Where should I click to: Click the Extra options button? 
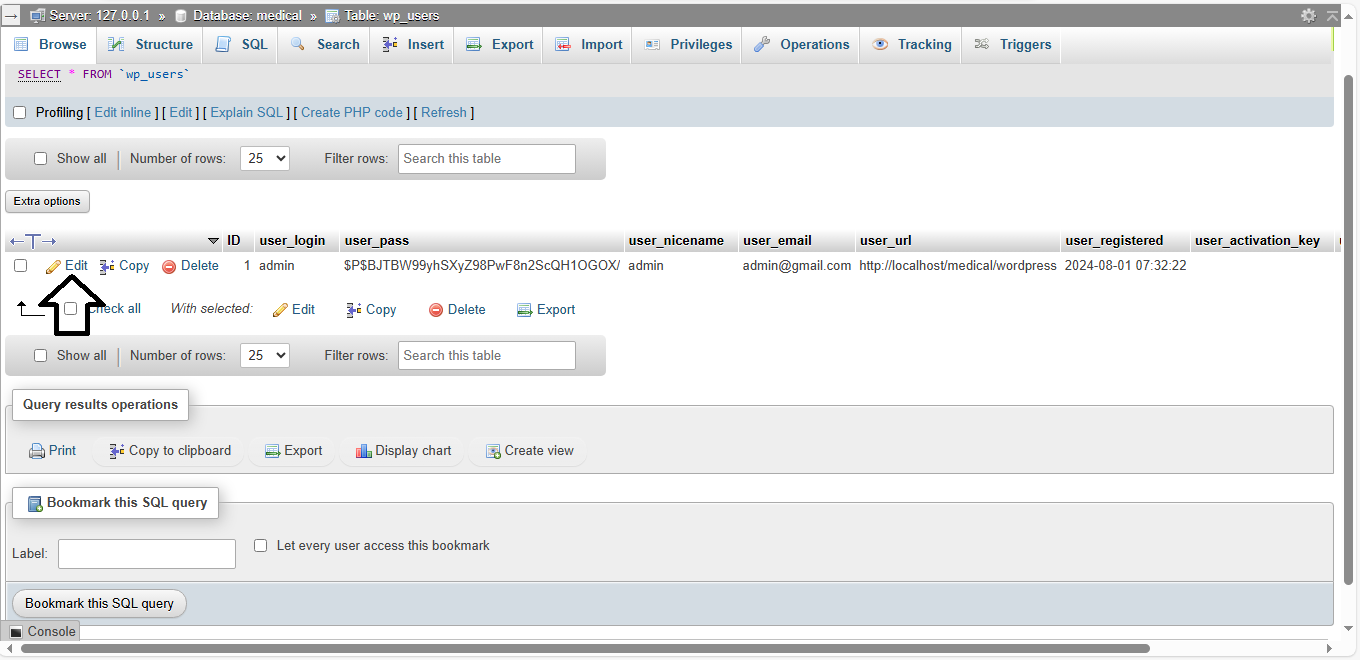point(47,201)
